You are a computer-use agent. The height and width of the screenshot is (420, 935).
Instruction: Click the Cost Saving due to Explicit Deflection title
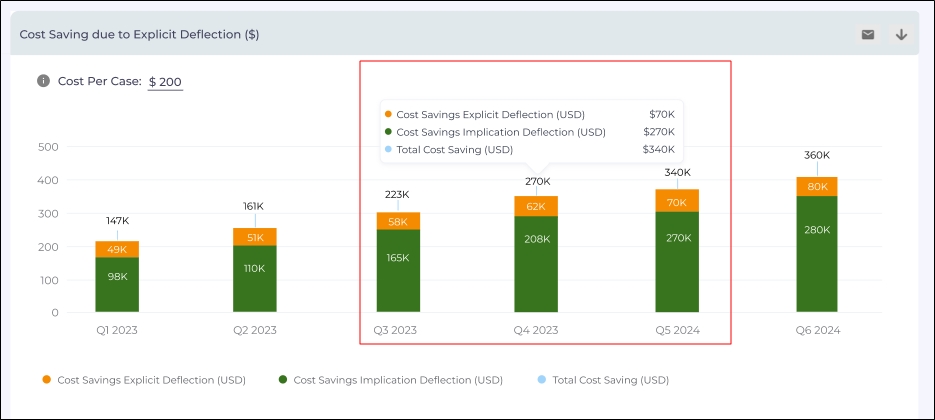pos(139,35)
